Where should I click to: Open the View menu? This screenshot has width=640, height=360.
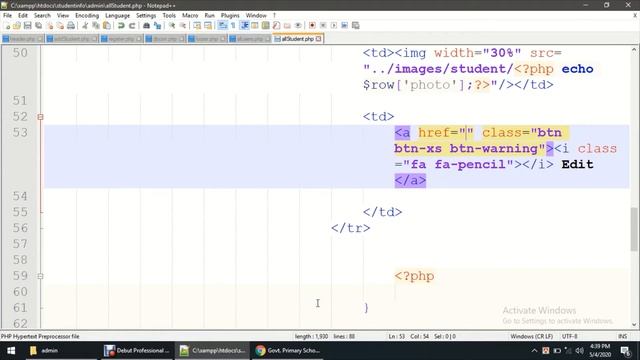[62, 16]
